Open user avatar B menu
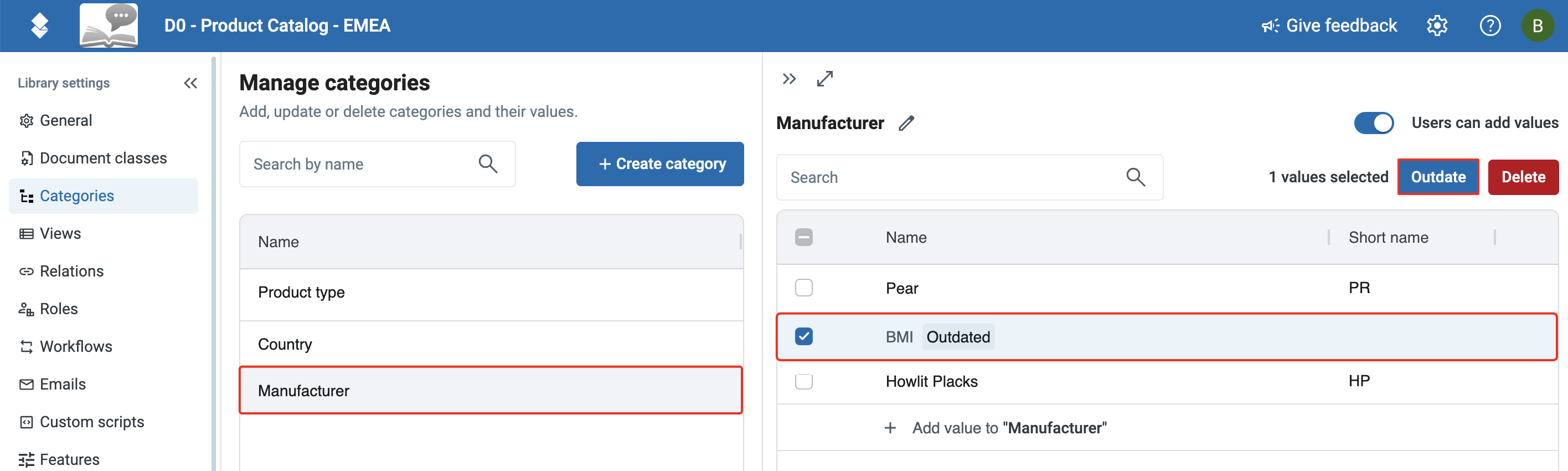The height and width of the screenshot is (471, 1568). (1538, 25)
